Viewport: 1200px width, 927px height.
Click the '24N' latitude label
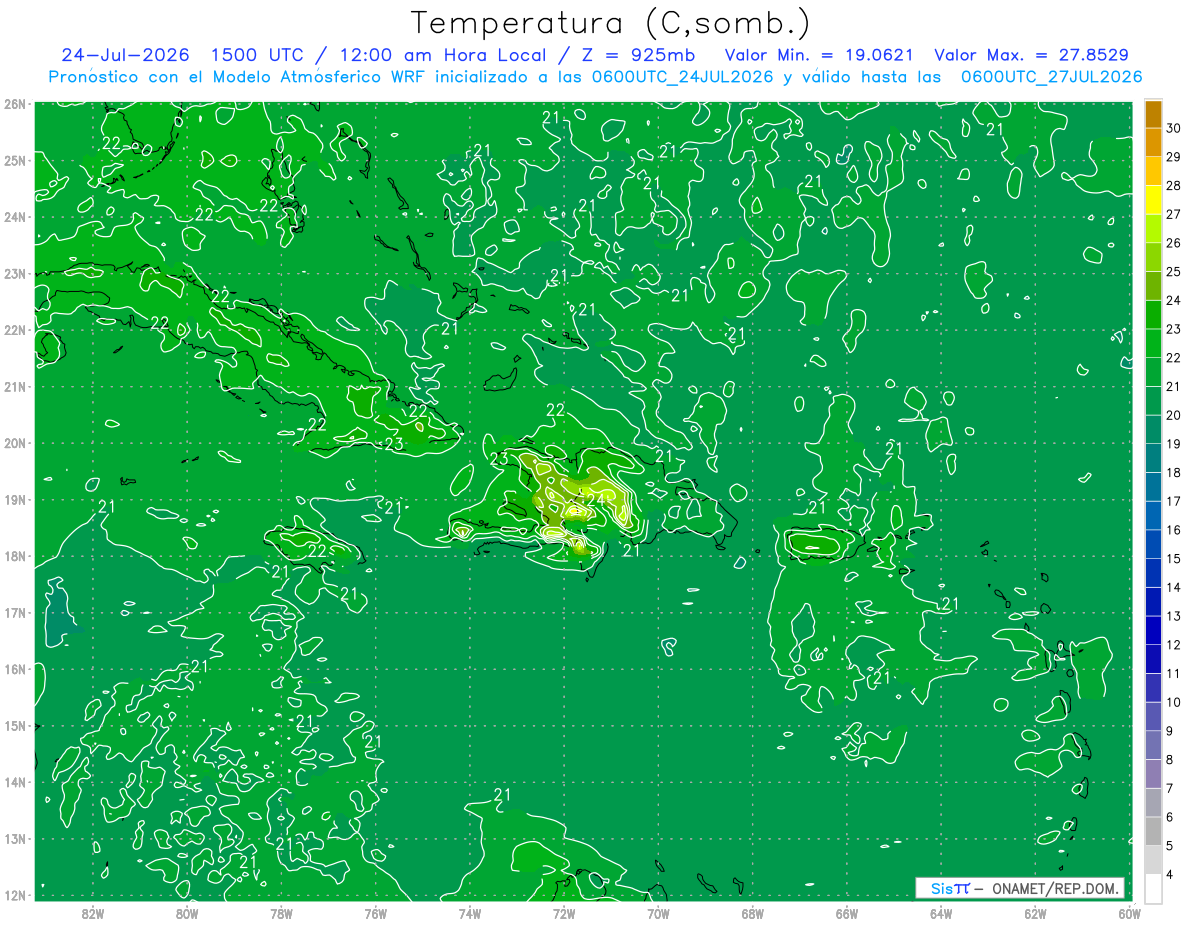14,217
